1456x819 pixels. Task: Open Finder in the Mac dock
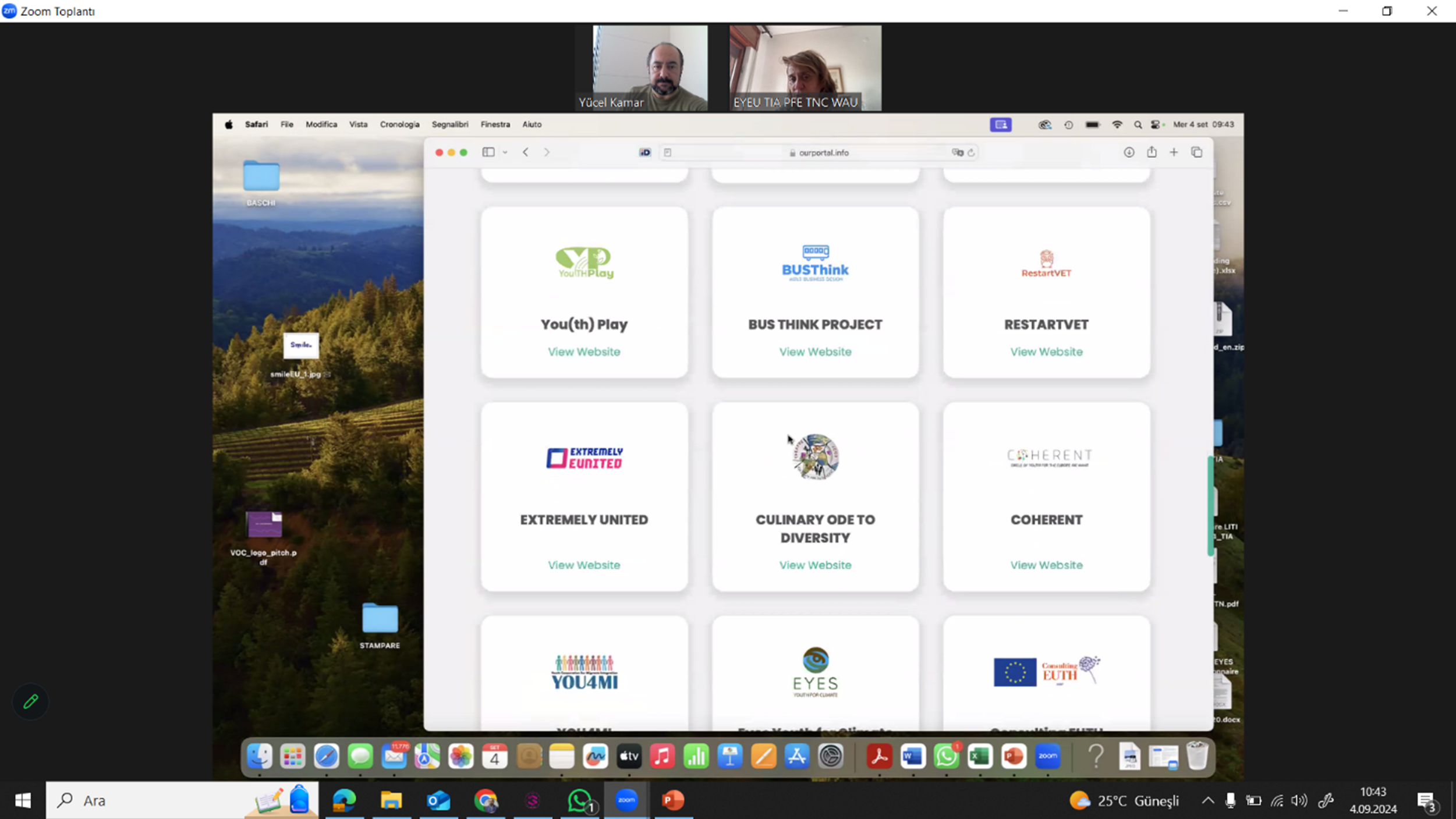point(259,756)
